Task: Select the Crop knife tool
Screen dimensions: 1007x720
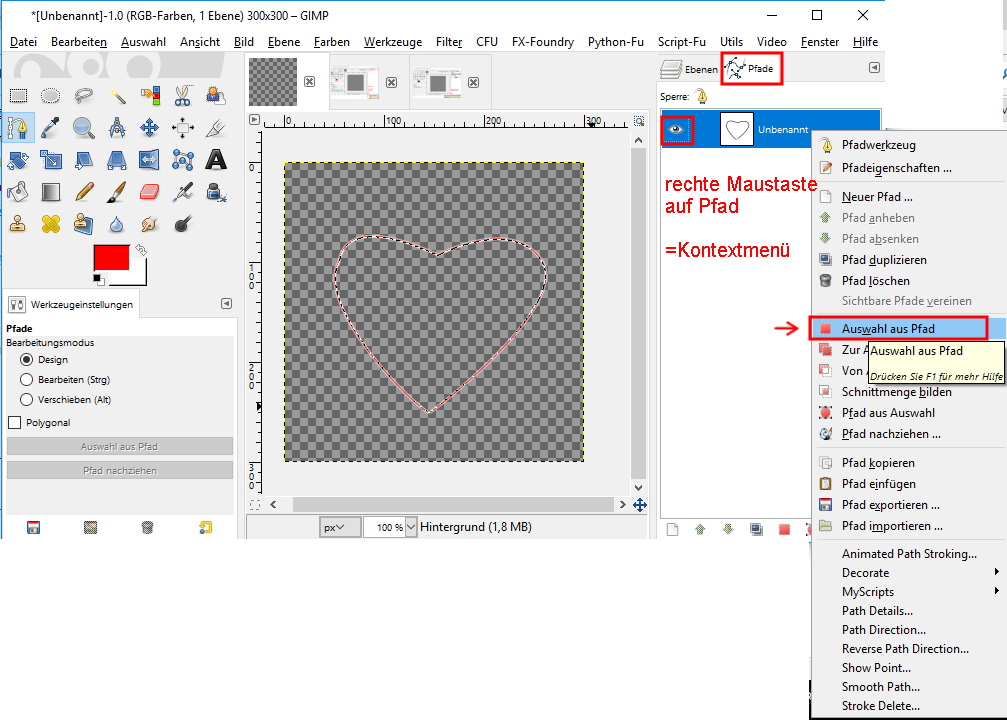Action: tap(216, 128)
